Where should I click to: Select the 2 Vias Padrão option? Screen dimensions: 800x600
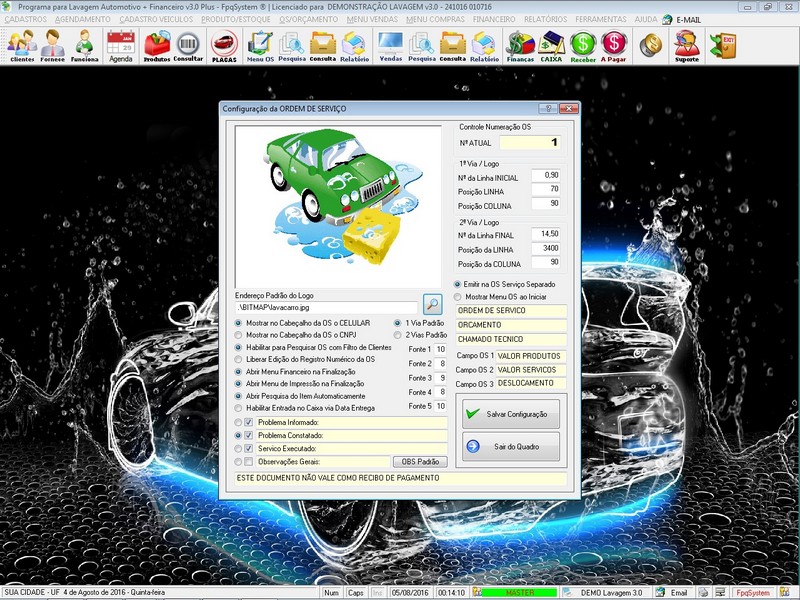click(397, 335)
